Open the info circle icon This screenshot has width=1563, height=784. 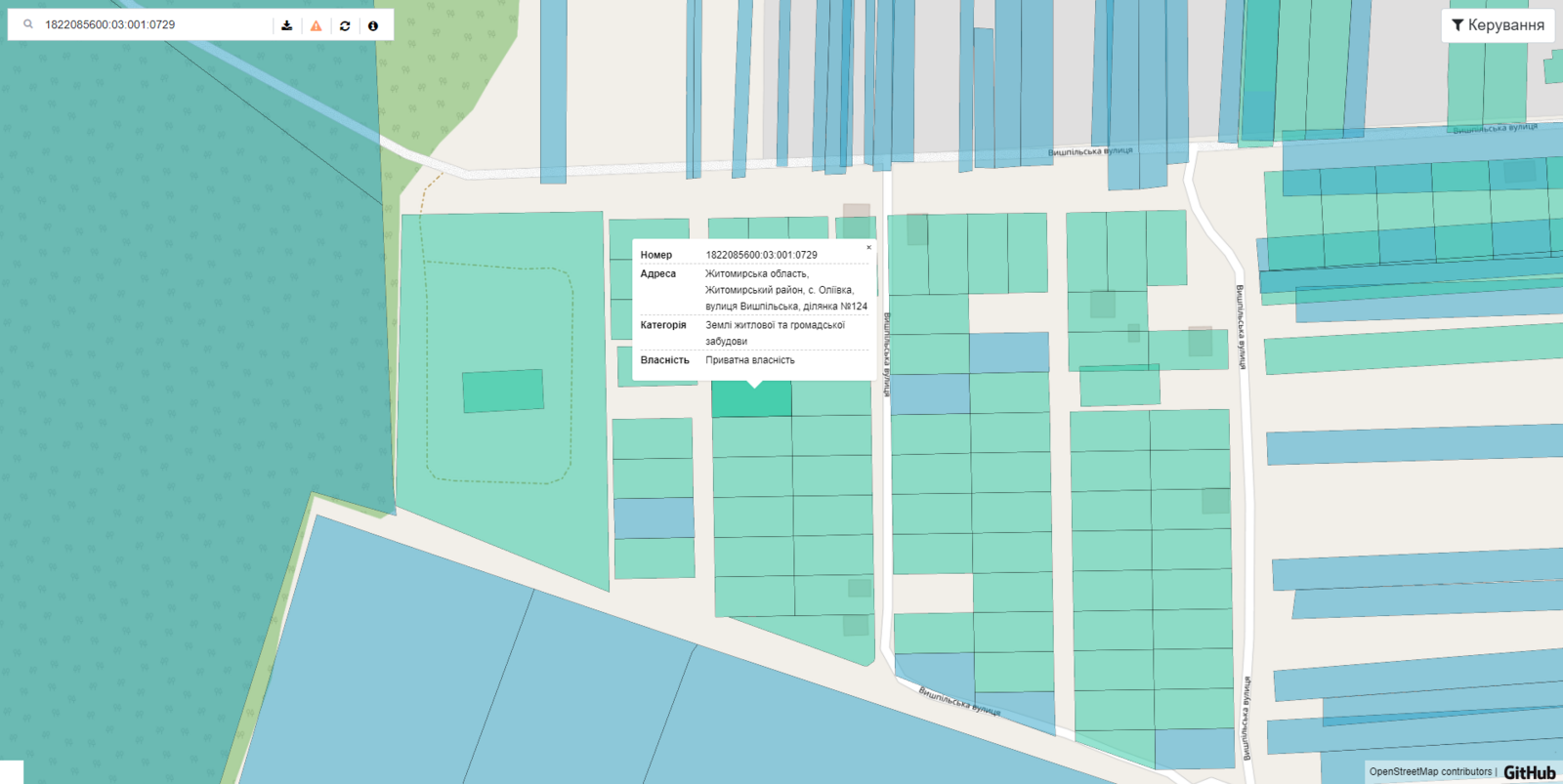(372, 25)
